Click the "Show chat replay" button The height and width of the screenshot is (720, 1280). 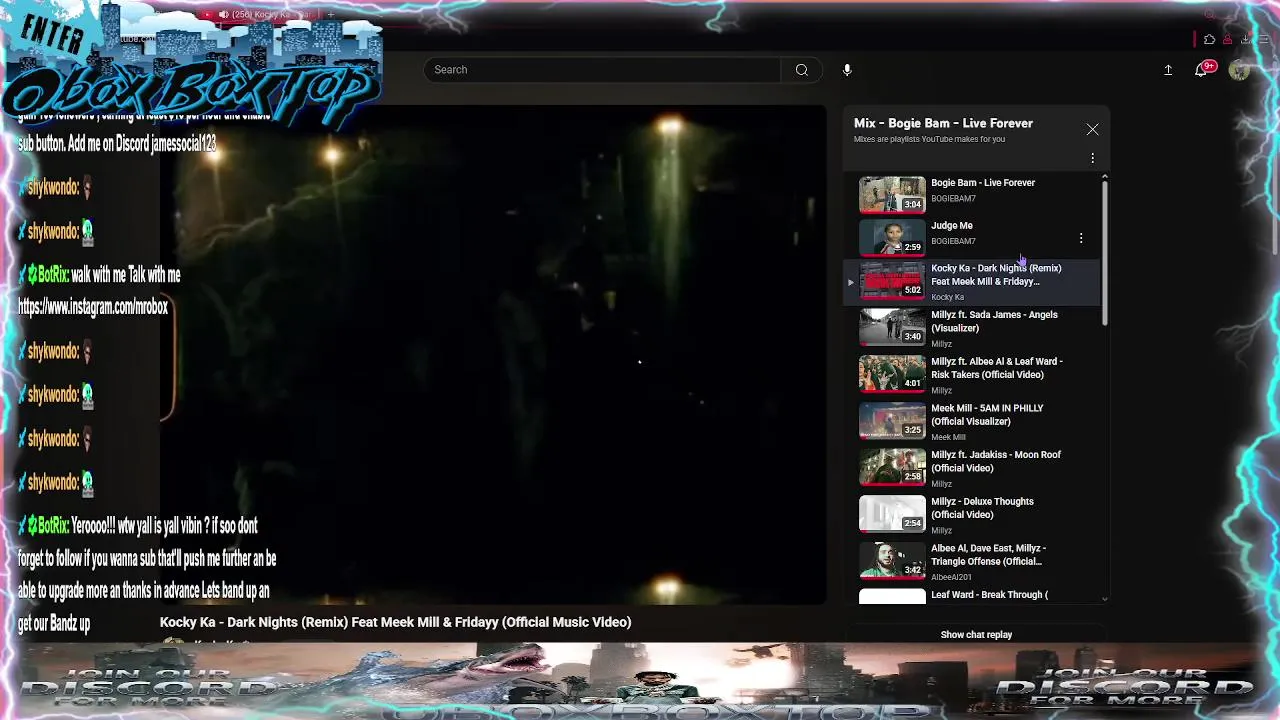(976, 635)
